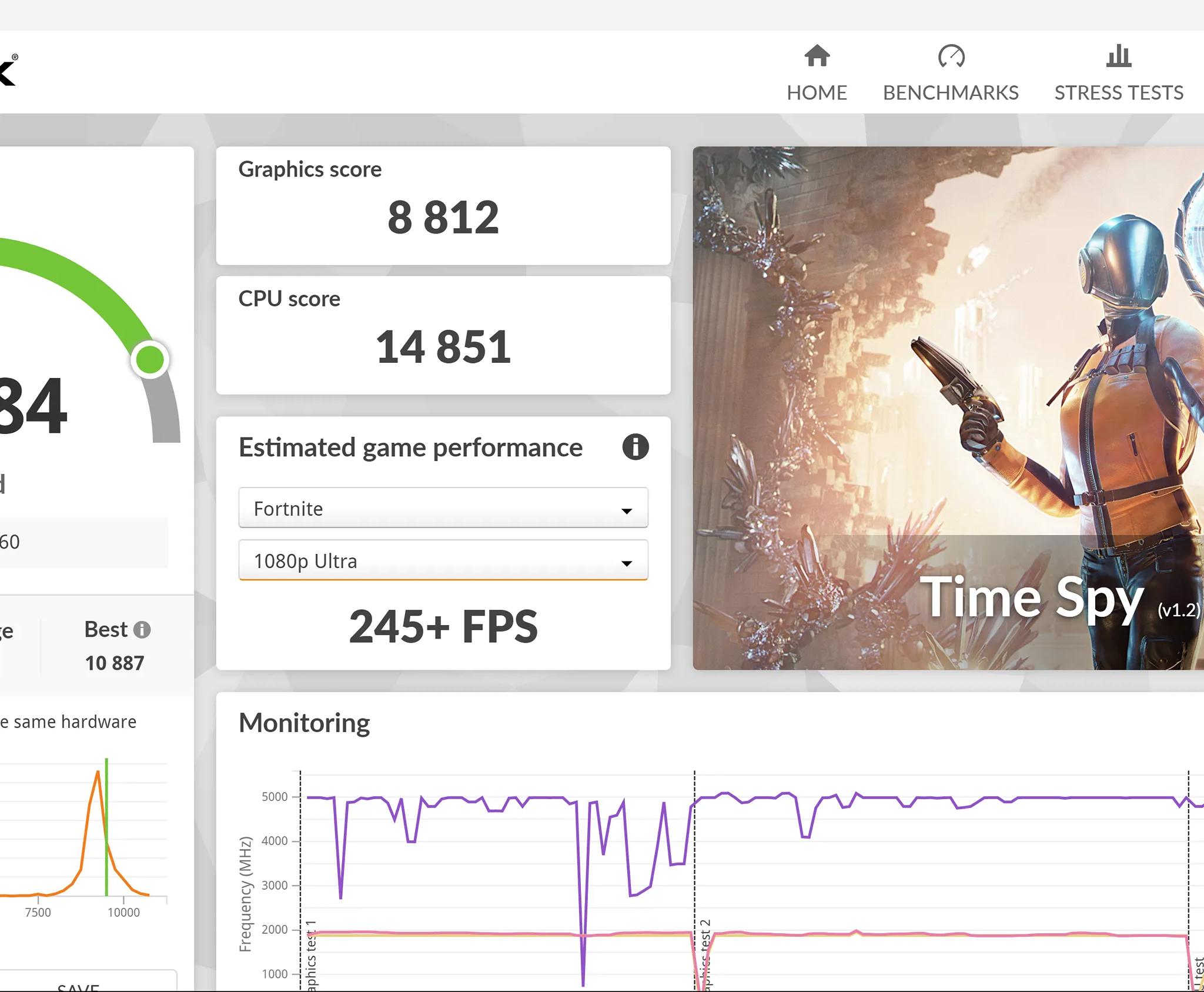
Task: Click the Home house icon
Action: [817, 56]
